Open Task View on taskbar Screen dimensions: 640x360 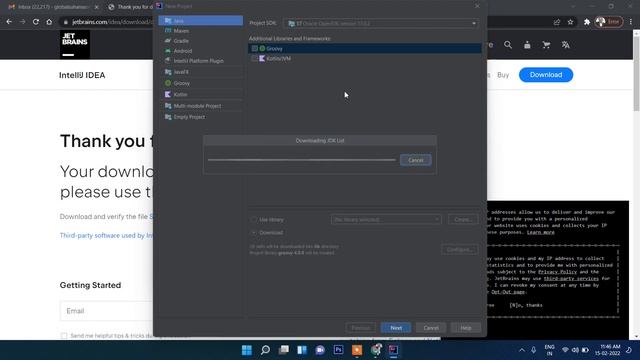[x=284, y=350]
